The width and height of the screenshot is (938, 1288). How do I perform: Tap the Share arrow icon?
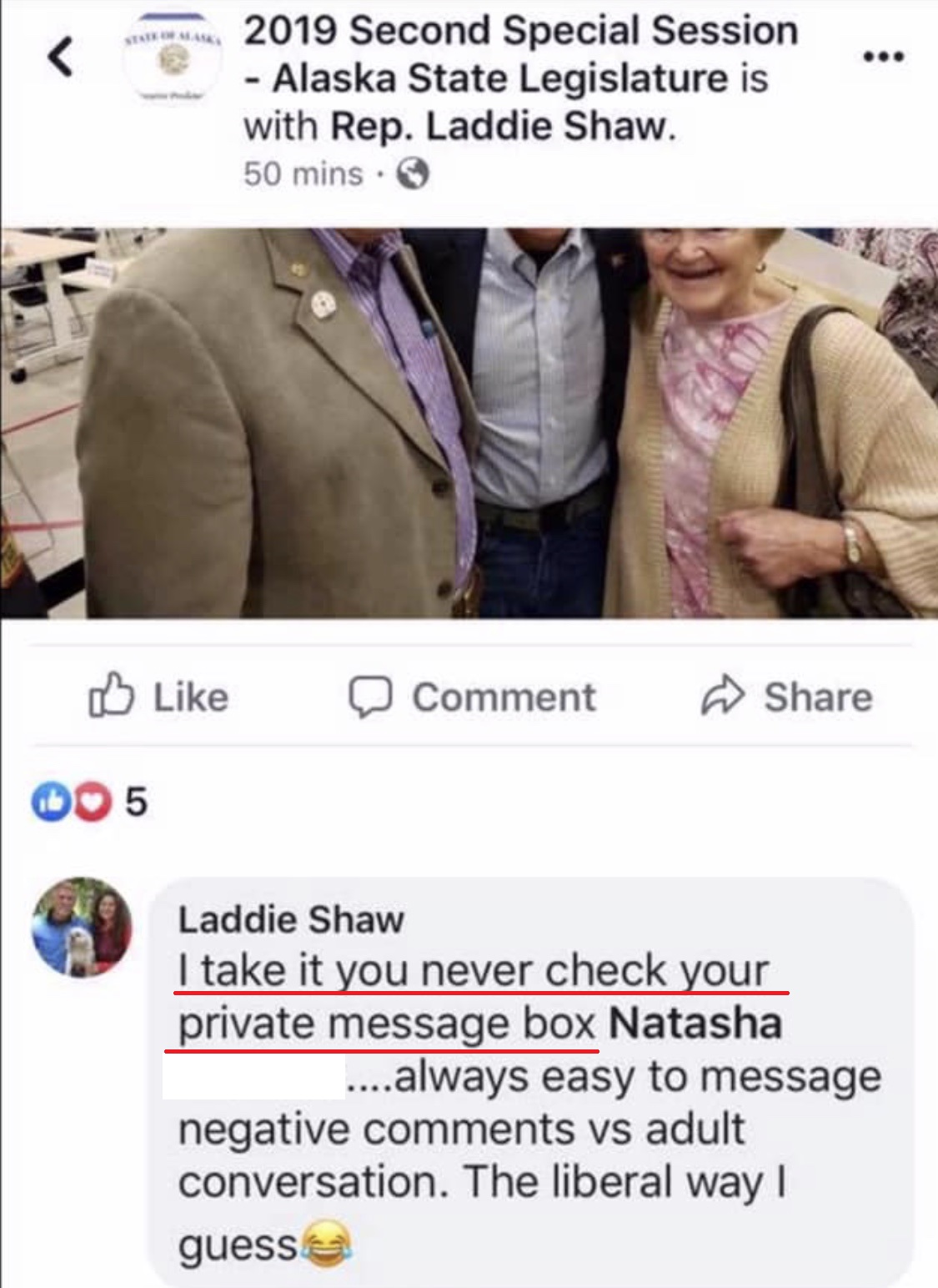pos(723,697)
